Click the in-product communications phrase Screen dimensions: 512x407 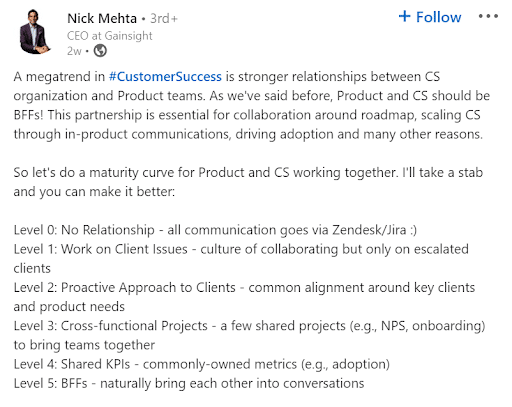148,134
